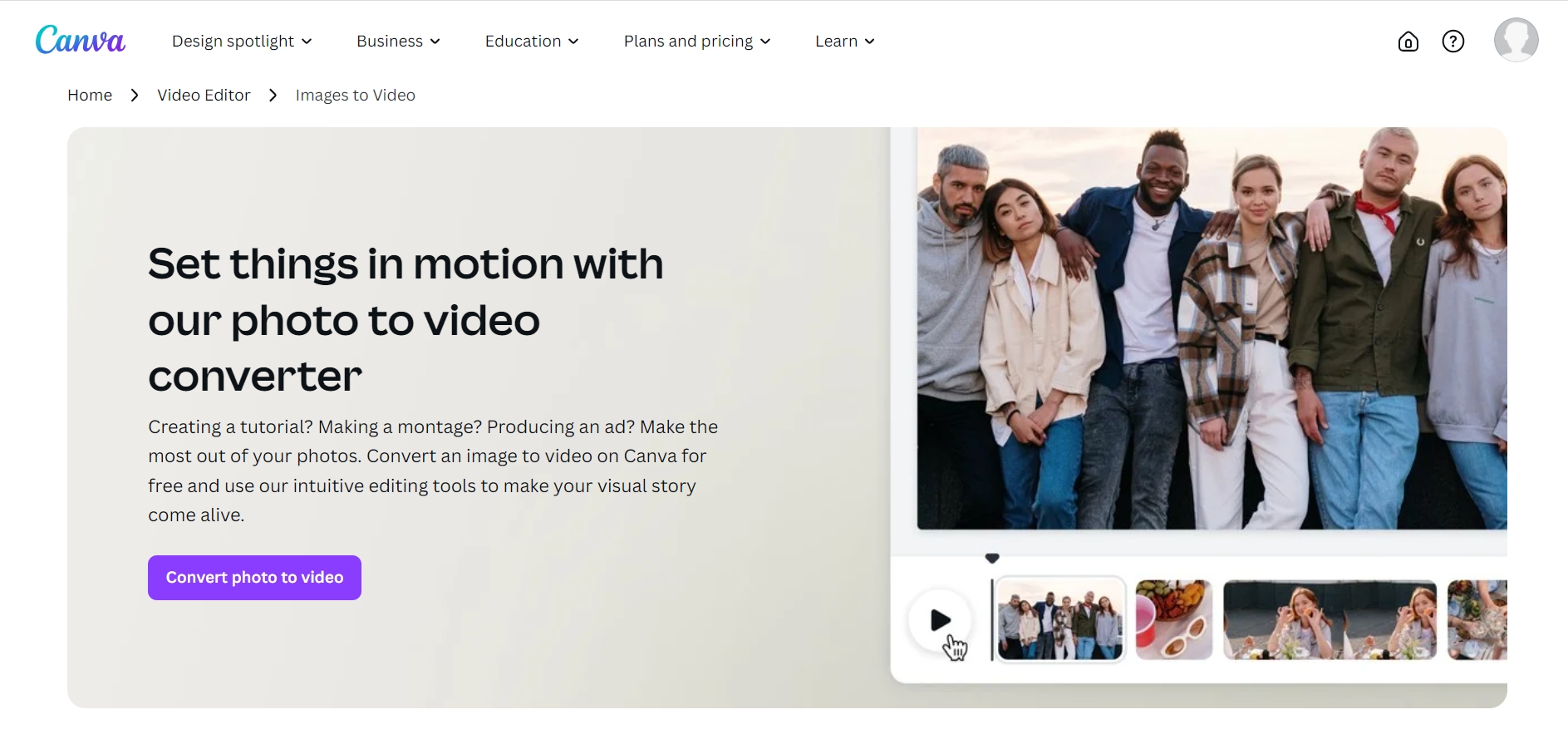Open Video Editor breadcrumb link
The image size is (1568, 749).
(x=204, y=95)
